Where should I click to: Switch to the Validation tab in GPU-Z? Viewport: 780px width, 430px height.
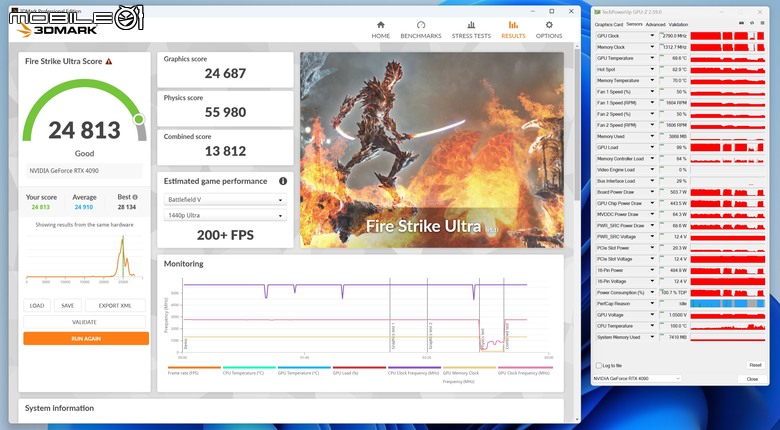pos(679,24)
